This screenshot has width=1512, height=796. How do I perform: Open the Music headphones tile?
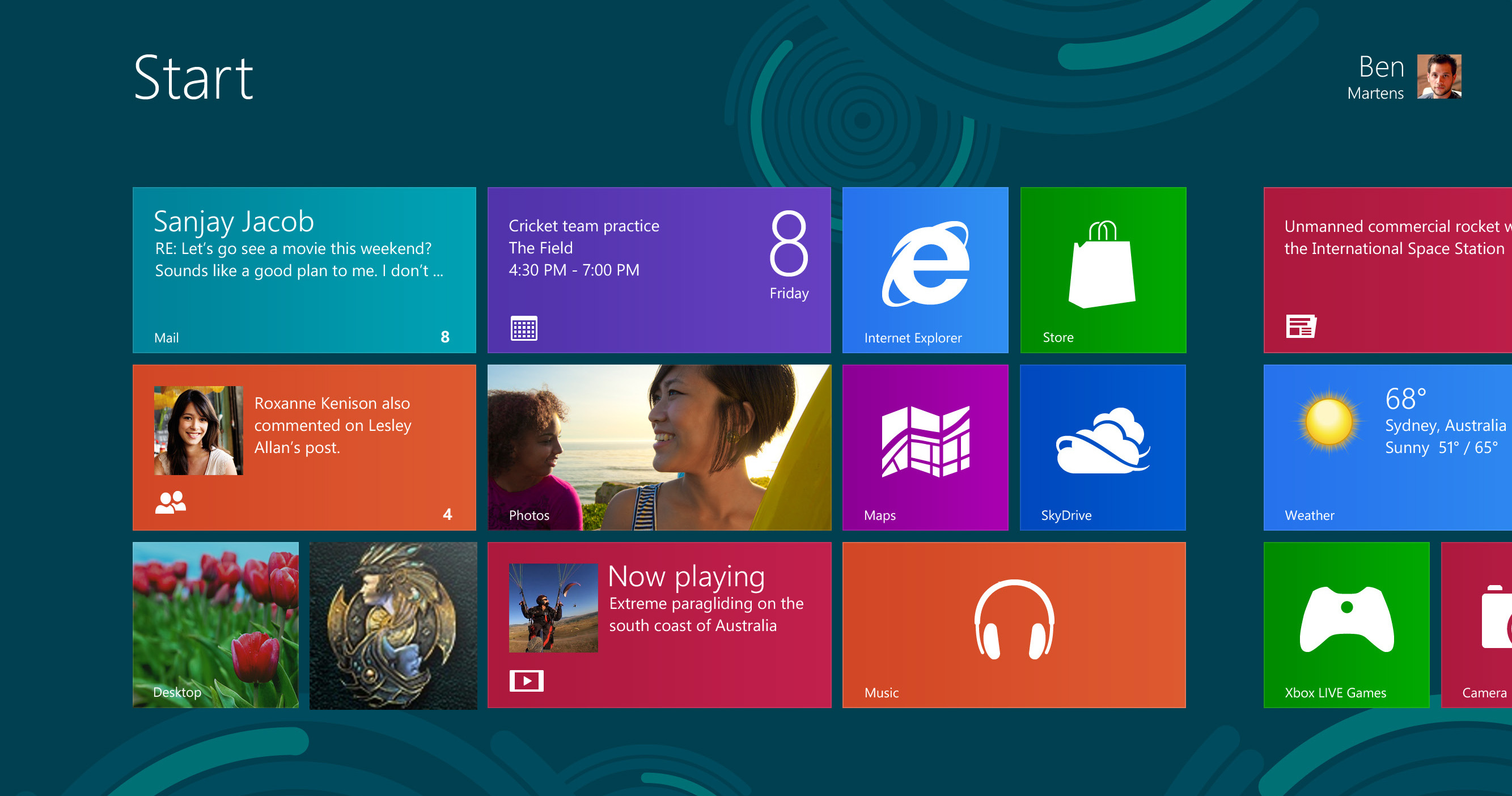tap(1014, 625)
